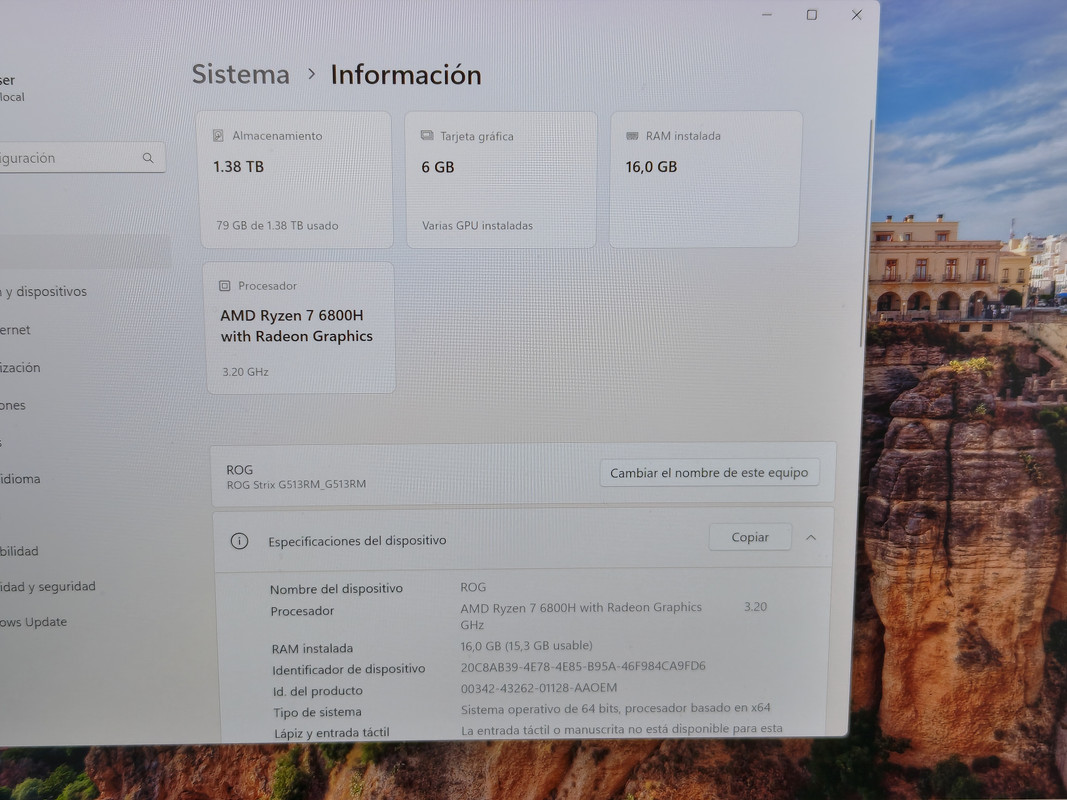The image size is (1067, 800).
Task: Open the Procesador card
Action: click(299, 328)
